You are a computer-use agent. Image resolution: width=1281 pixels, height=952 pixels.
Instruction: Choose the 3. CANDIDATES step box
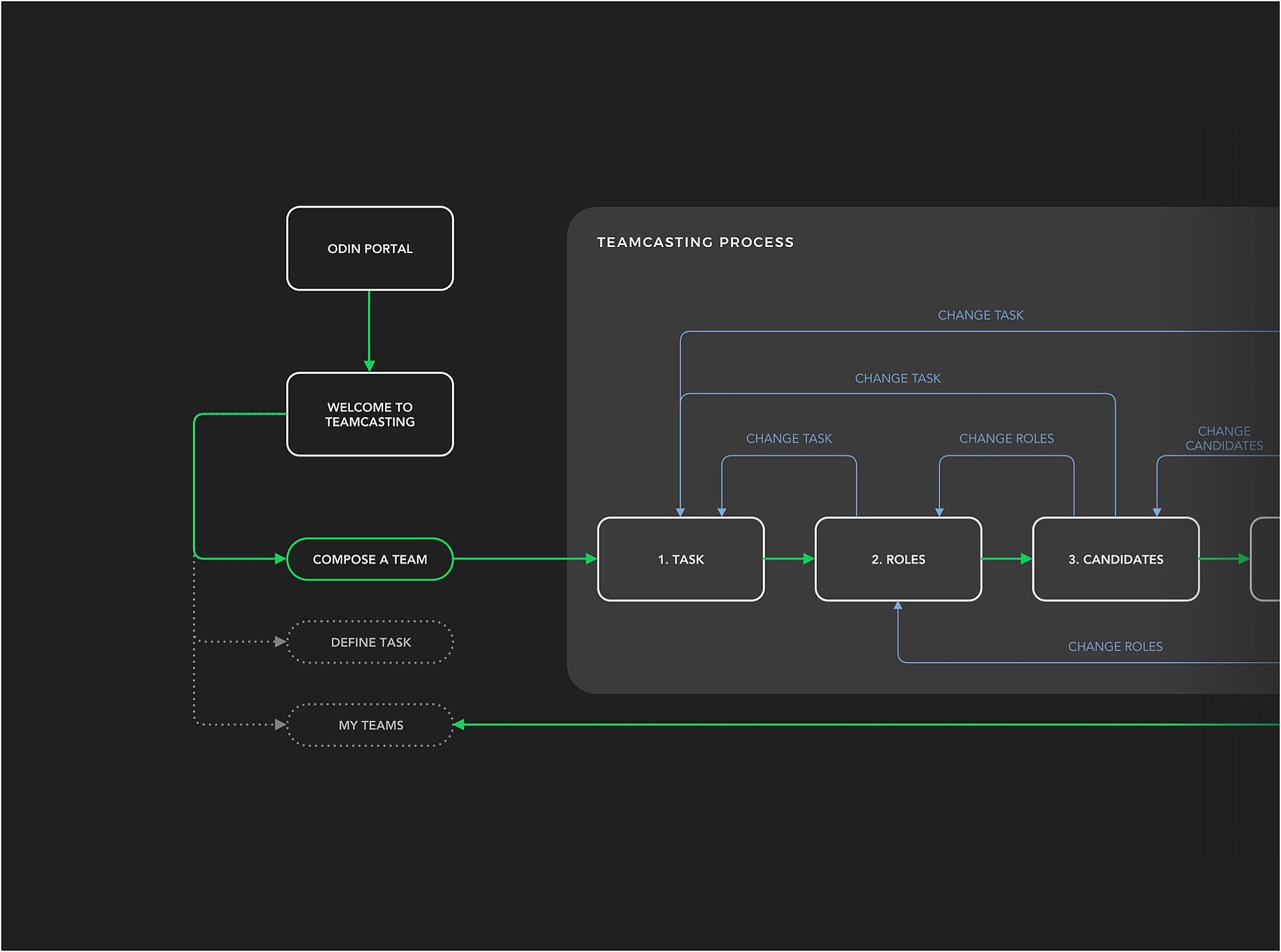pyautogui.click(x=1115, y=559)
